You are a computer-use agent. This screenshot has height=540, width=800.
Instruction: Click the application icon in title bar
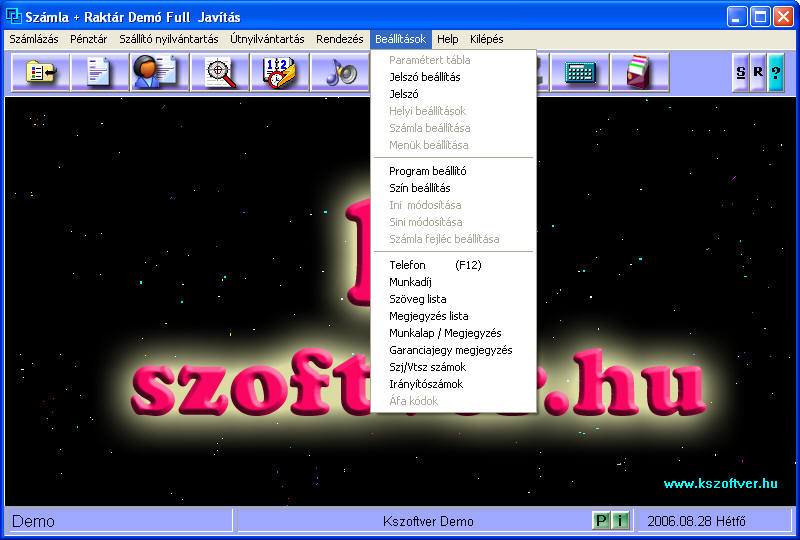coord(13,16)
